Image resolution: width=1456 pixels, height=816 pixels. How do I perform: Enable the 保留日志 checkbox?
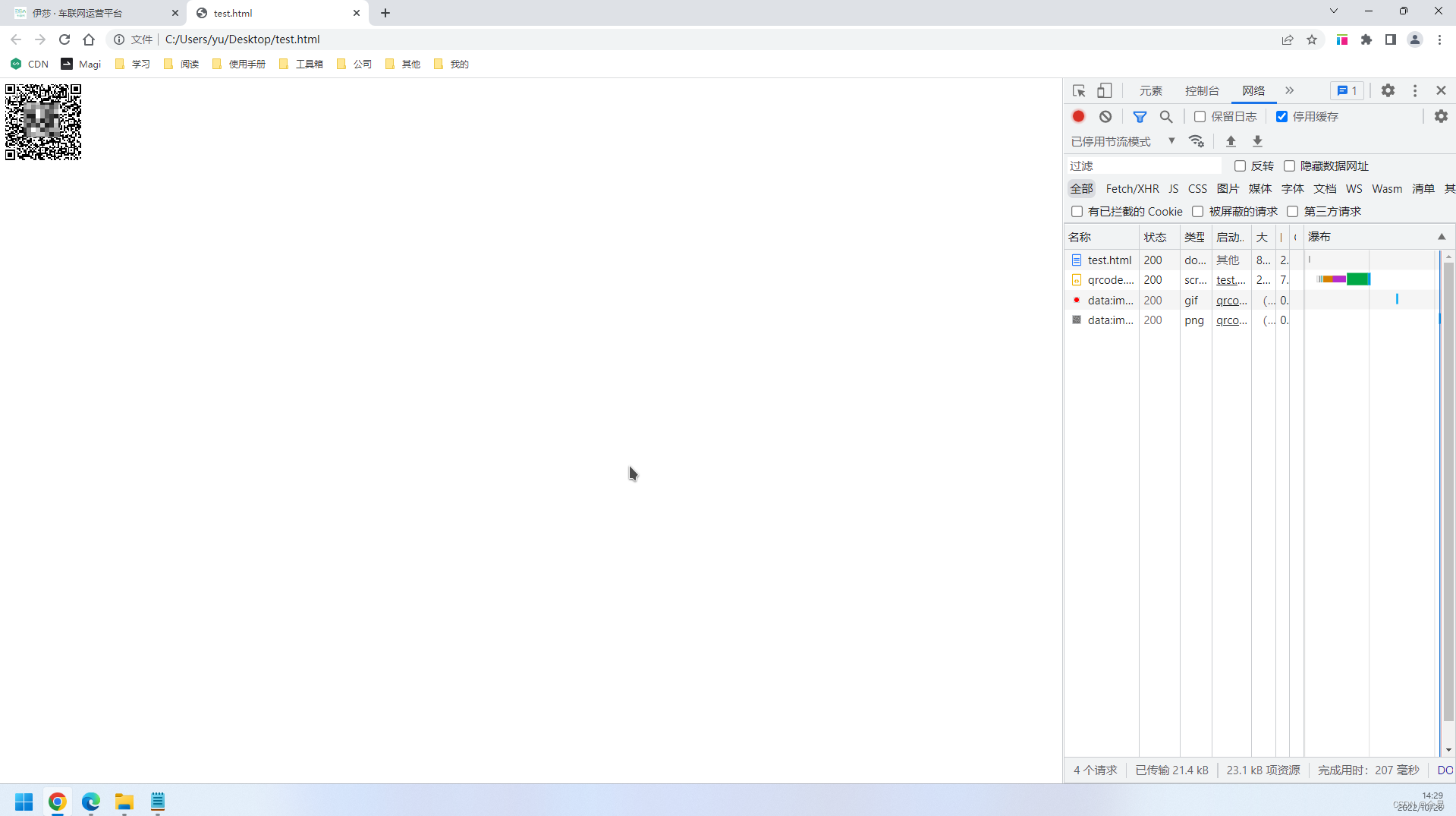point(1200,116)
